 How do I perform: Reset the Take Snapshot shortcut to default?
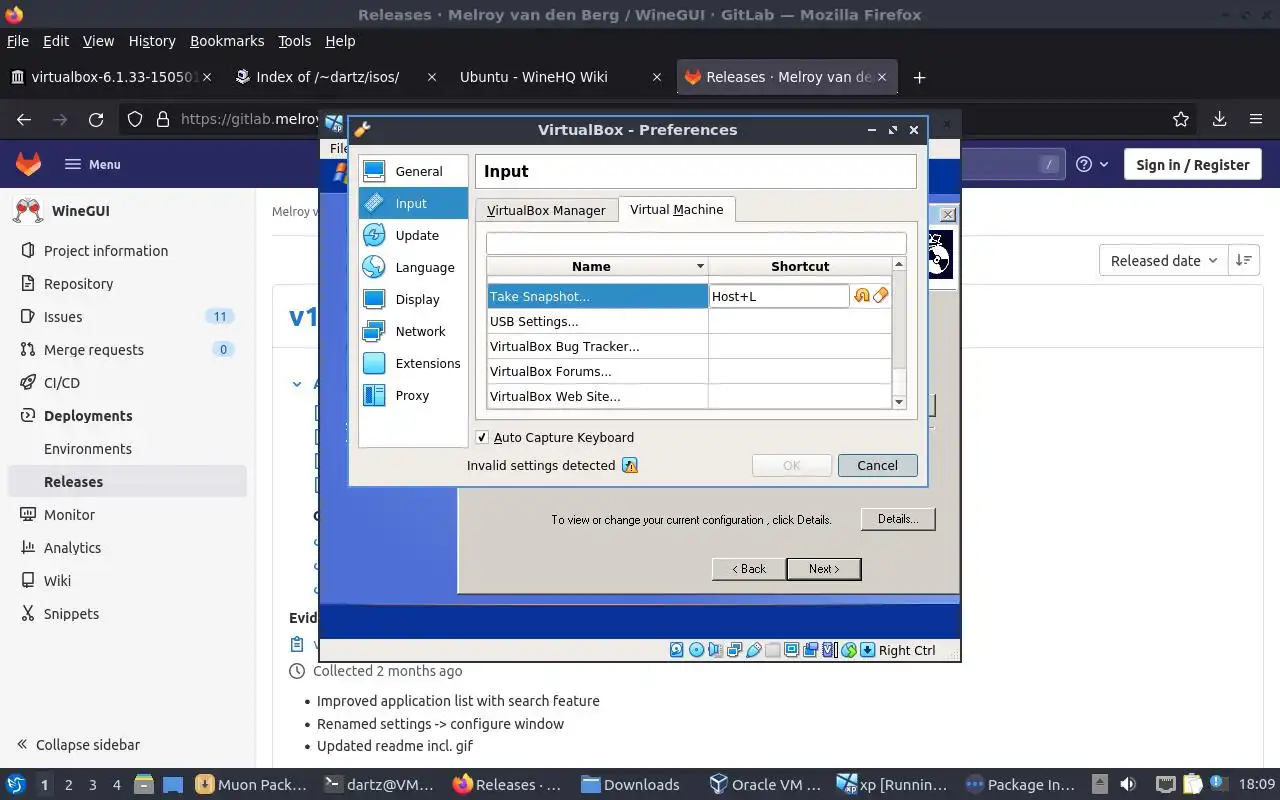coord(862,296)
